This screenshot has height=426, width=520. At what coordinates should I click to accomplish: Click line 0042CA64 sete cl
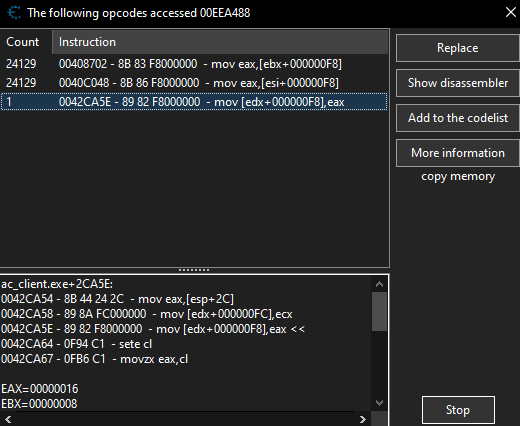click(76, 344)
